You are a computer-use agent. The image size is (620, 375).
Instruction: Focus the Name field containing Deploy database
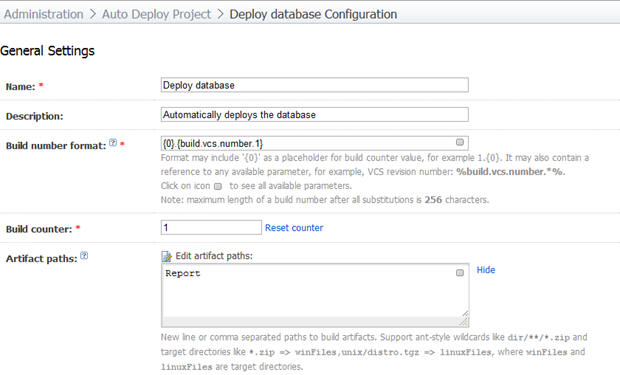(x=315, y=85)
